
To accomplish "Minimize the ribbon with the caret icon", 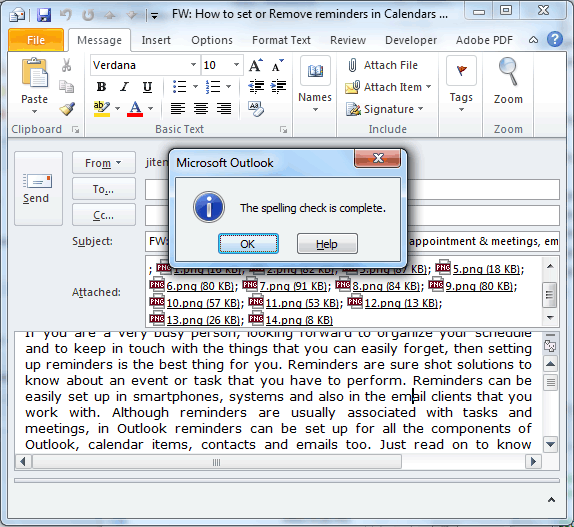I will (x=533, y=40).
